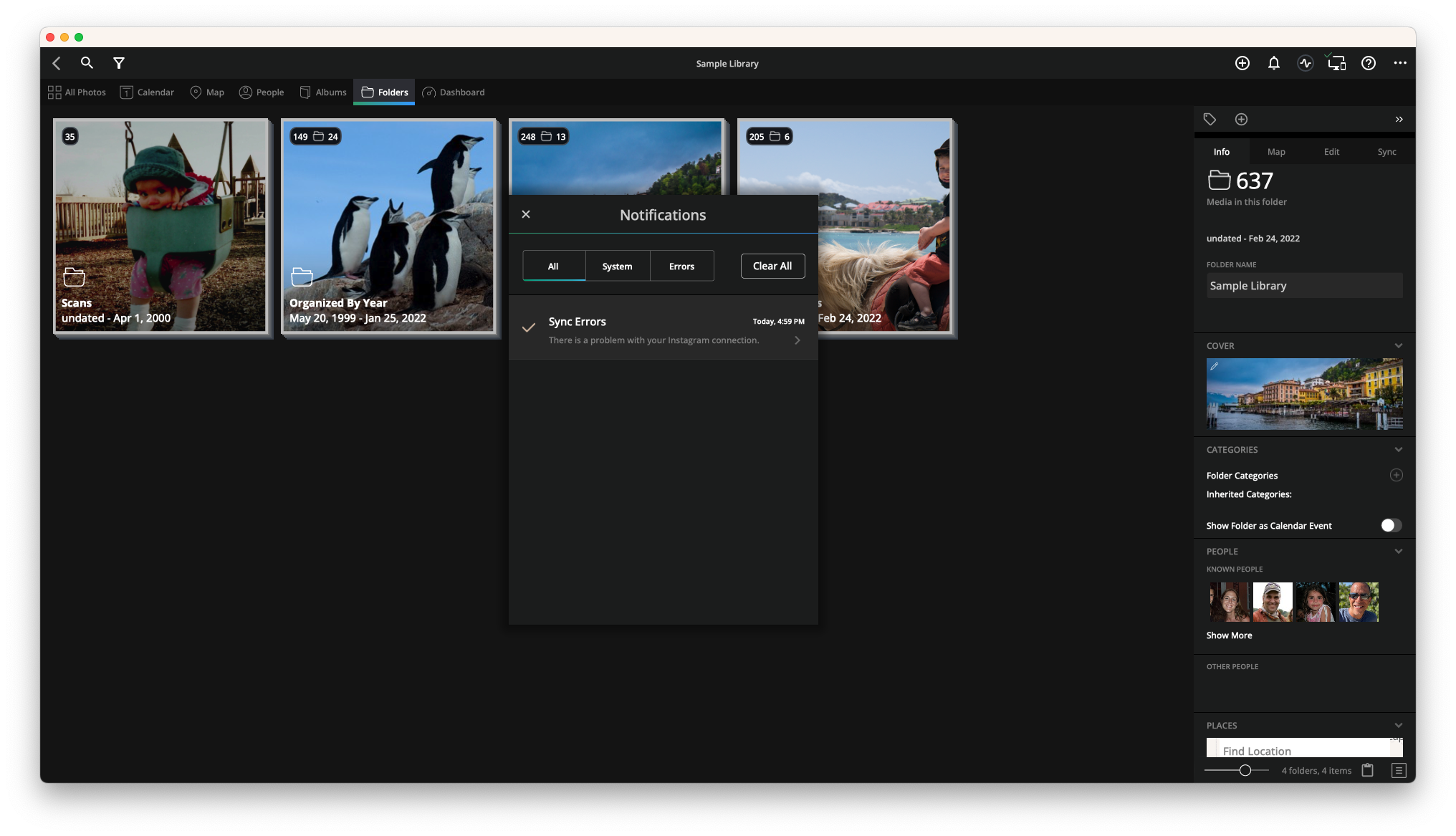Collapse the CATEGORIES section
The width and height of the screenshot is (1456, 836).
click(1399, 449)
